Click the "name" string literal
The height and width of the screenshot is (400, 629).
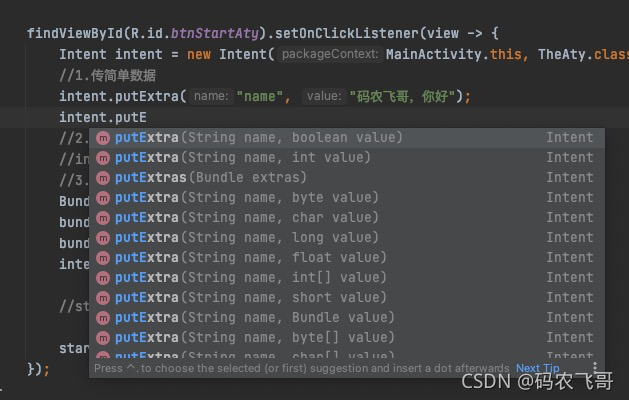[260, 96]
